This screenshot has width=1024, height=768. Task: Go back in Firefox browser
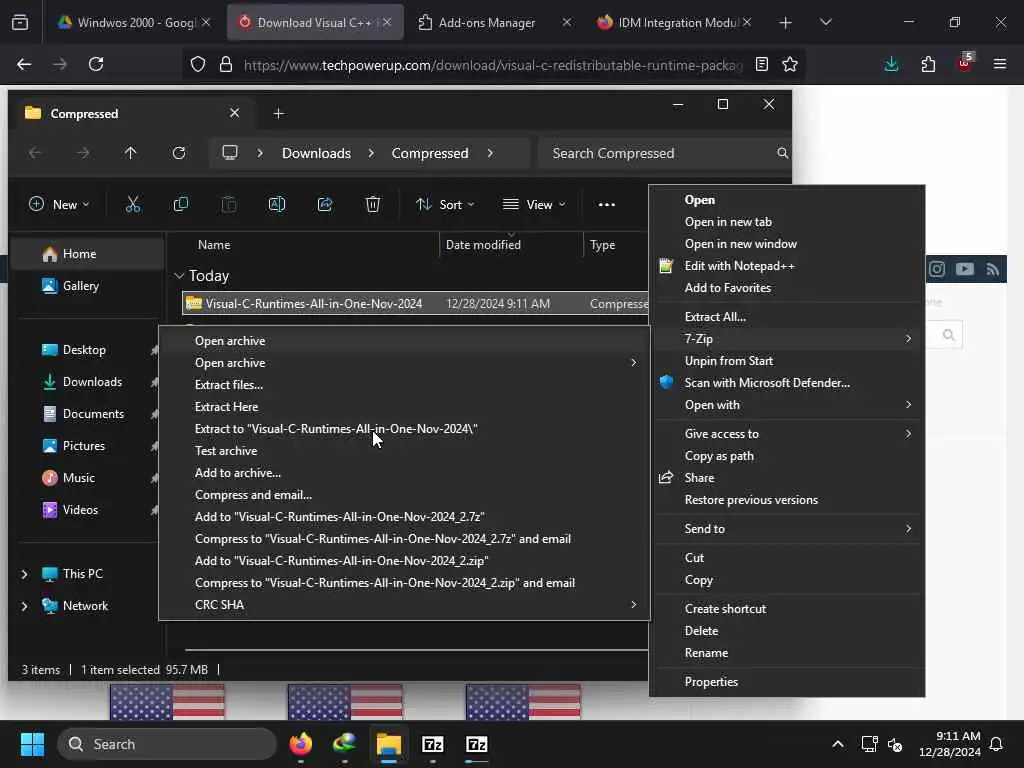24,64
